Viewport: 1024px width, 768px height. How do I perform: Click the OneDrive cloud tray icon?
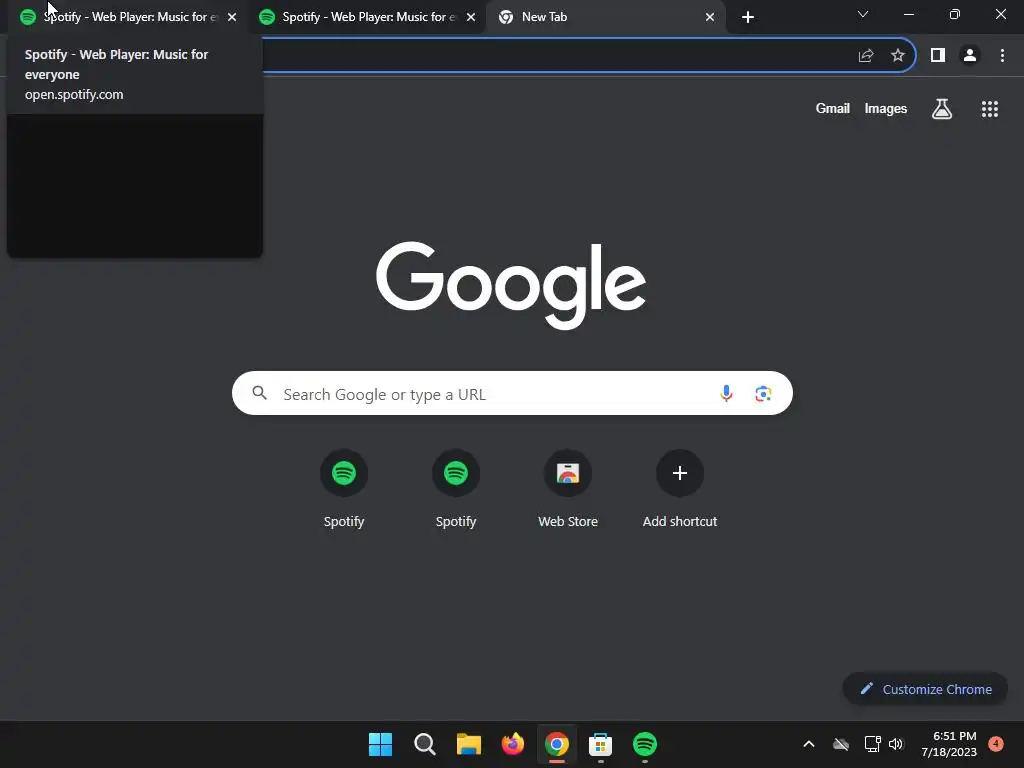point(841,744)
